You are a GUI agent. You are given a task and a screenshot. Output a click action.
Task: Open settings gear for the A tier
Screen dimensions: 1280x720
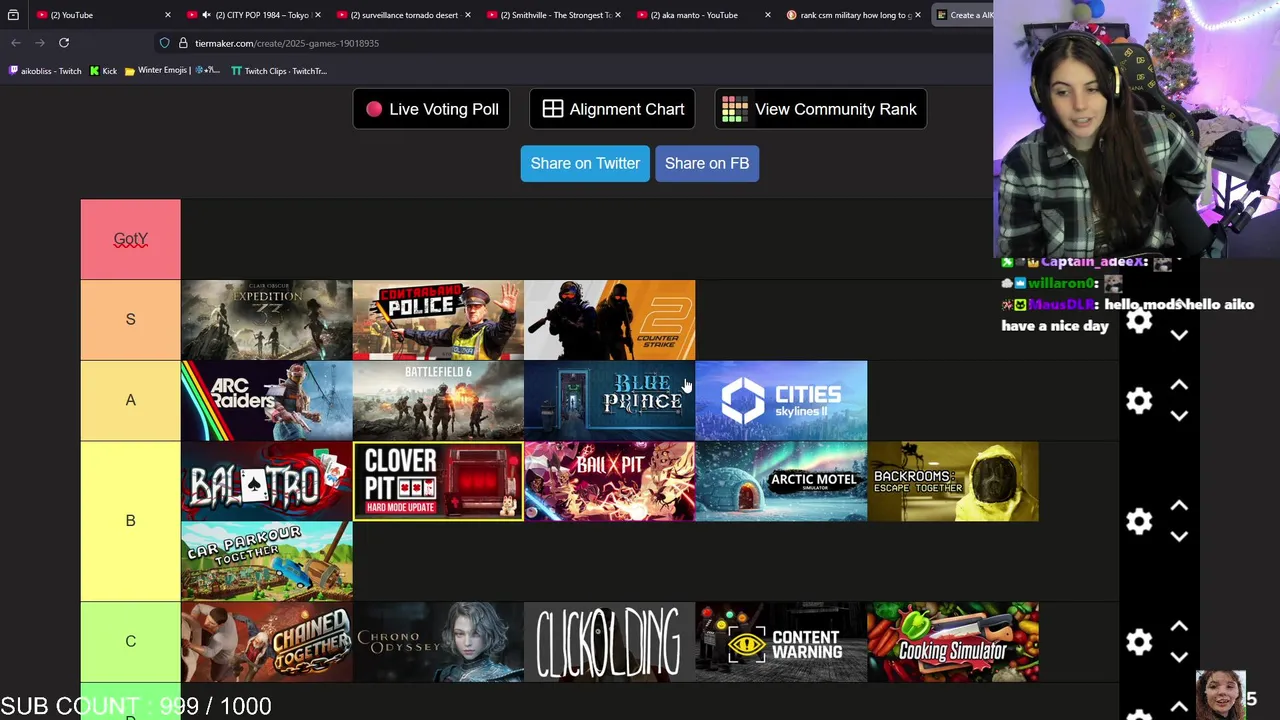tap(1139, 401)
